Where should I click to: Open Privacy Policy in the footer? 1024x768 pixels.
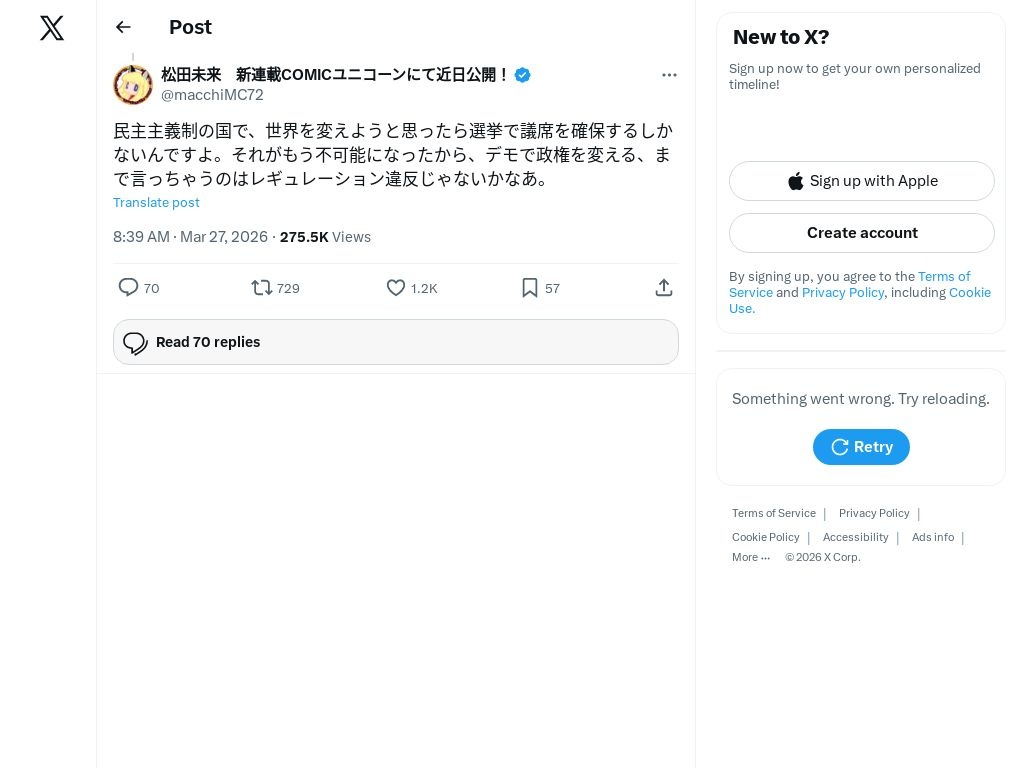[x=874, y=513]
